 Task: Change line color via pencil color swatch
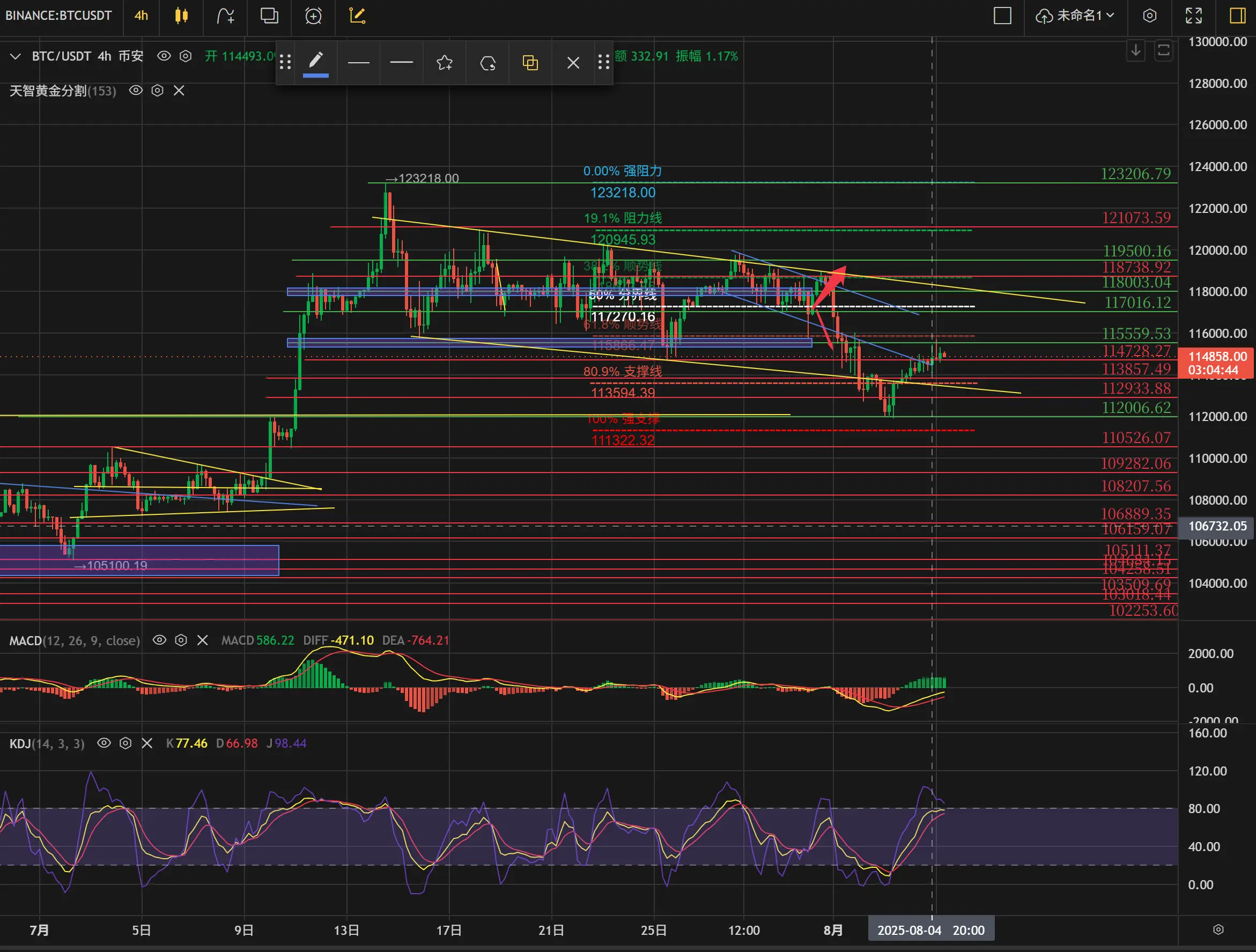point(316,62)
